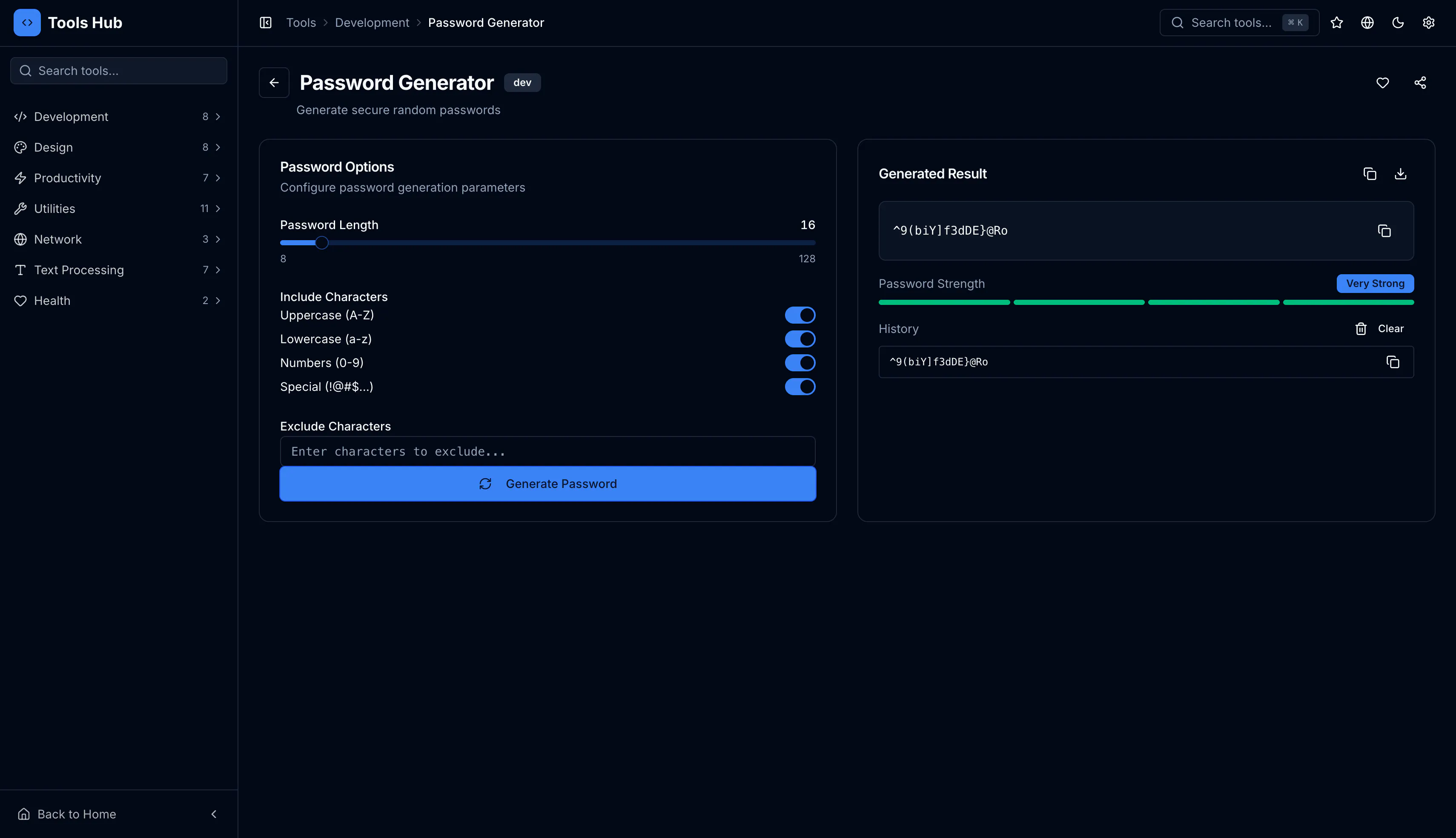This screenshot has width=1456, height=838.
Task: Click the Password Generator breadcrumb text
Action: (x=485, y=23)
